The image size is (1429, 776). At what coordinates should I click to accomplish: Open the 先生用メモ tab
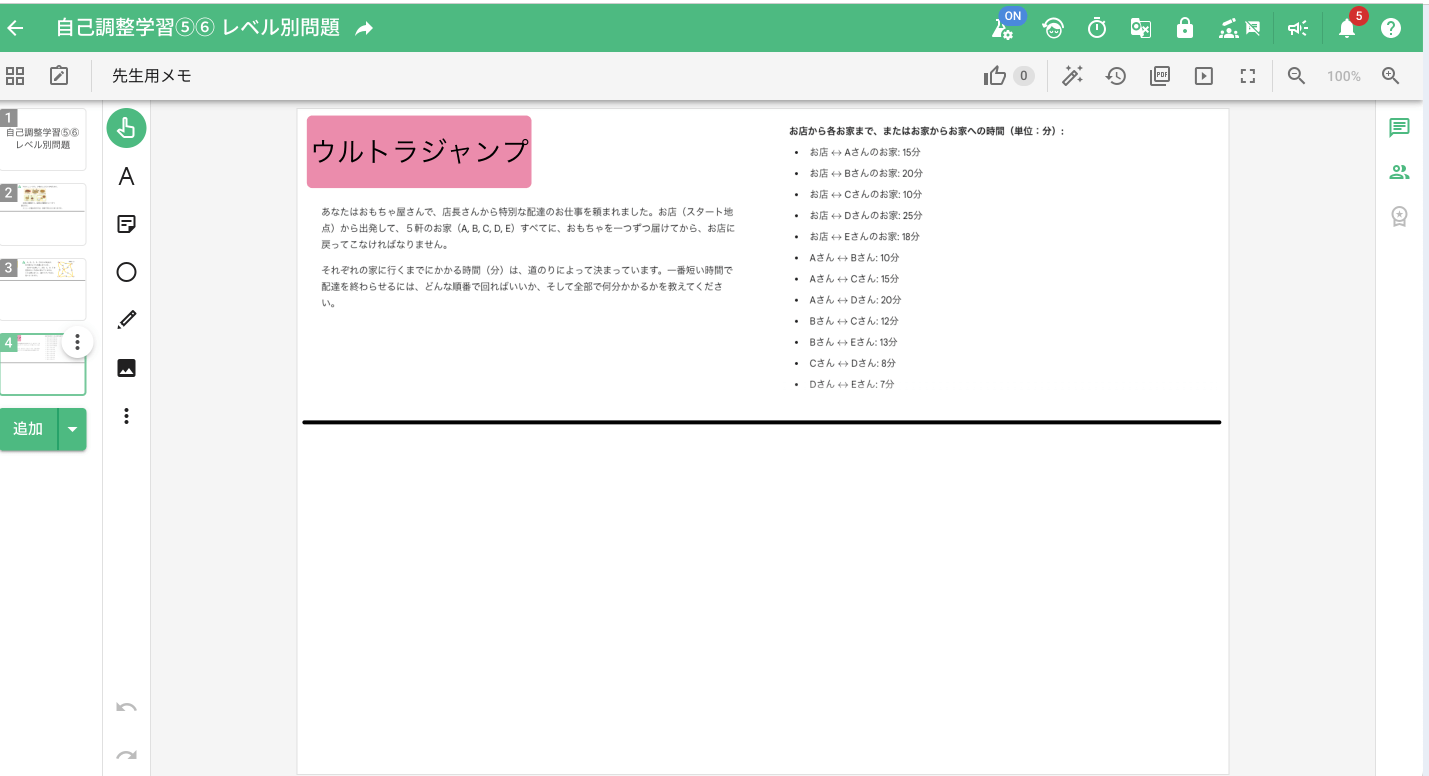click(152, 76)
